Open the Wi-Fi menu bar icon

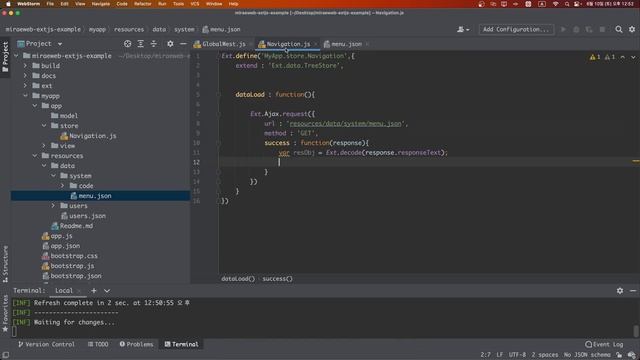[x=555, y=4]
